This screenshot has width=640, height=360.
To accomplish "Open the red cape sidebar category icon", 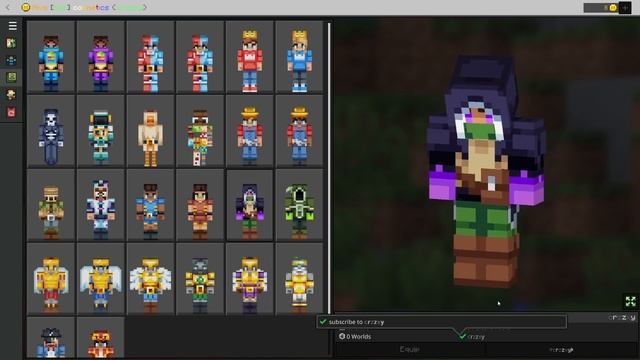I will click(11, 112).
